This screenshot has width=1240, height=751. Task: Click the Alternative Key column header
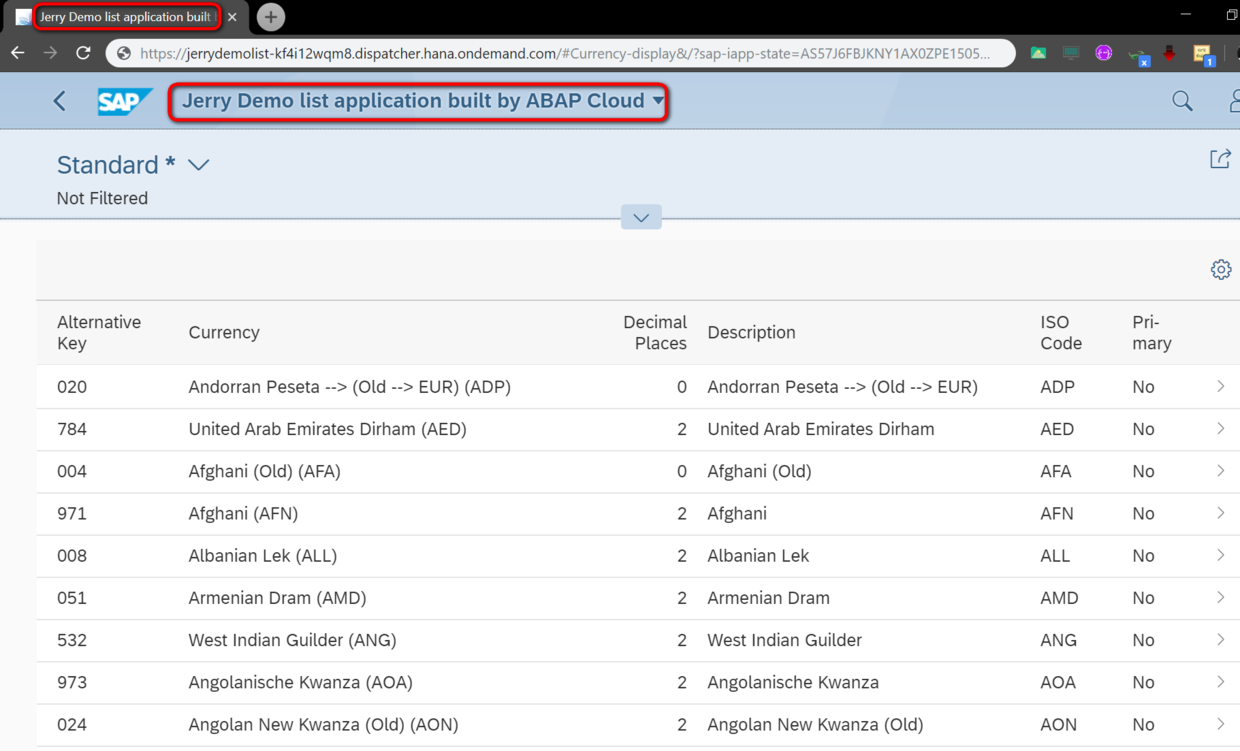99,332
